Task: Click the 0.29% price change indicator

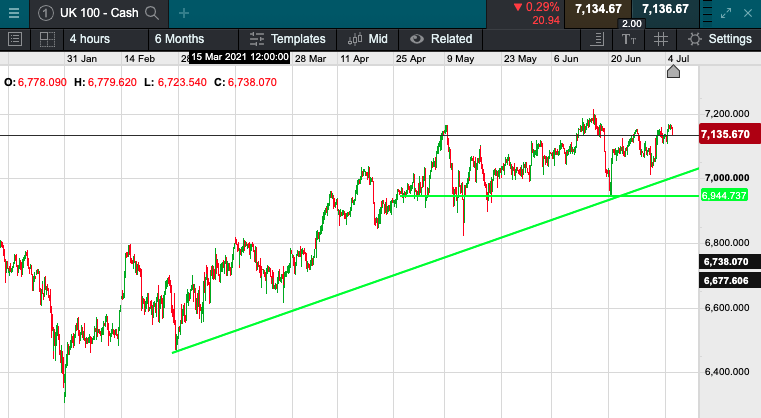Action: pyautogui.click(x=536, y=7)
